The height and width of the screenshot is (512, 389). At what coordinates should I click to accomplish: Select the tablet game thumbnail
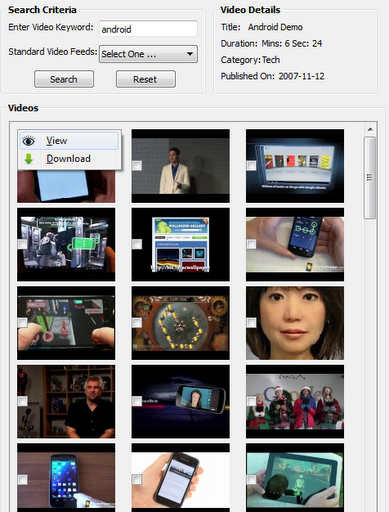[x=295, y=478]
